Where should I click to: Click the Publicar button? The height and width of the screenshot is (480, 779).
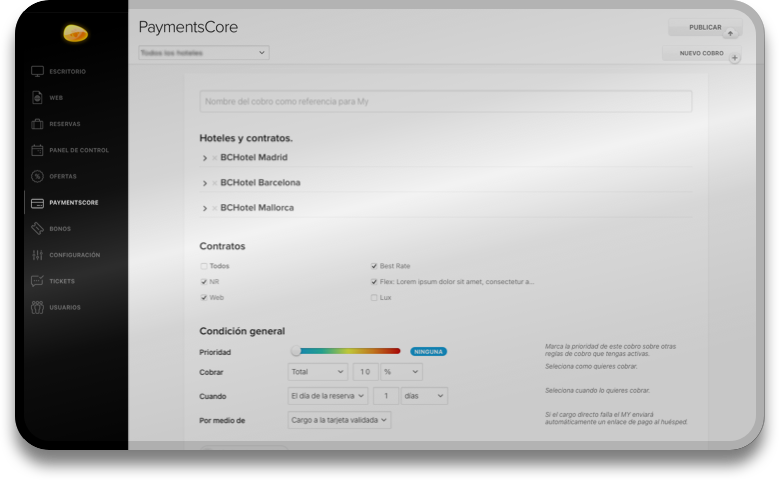705,27
